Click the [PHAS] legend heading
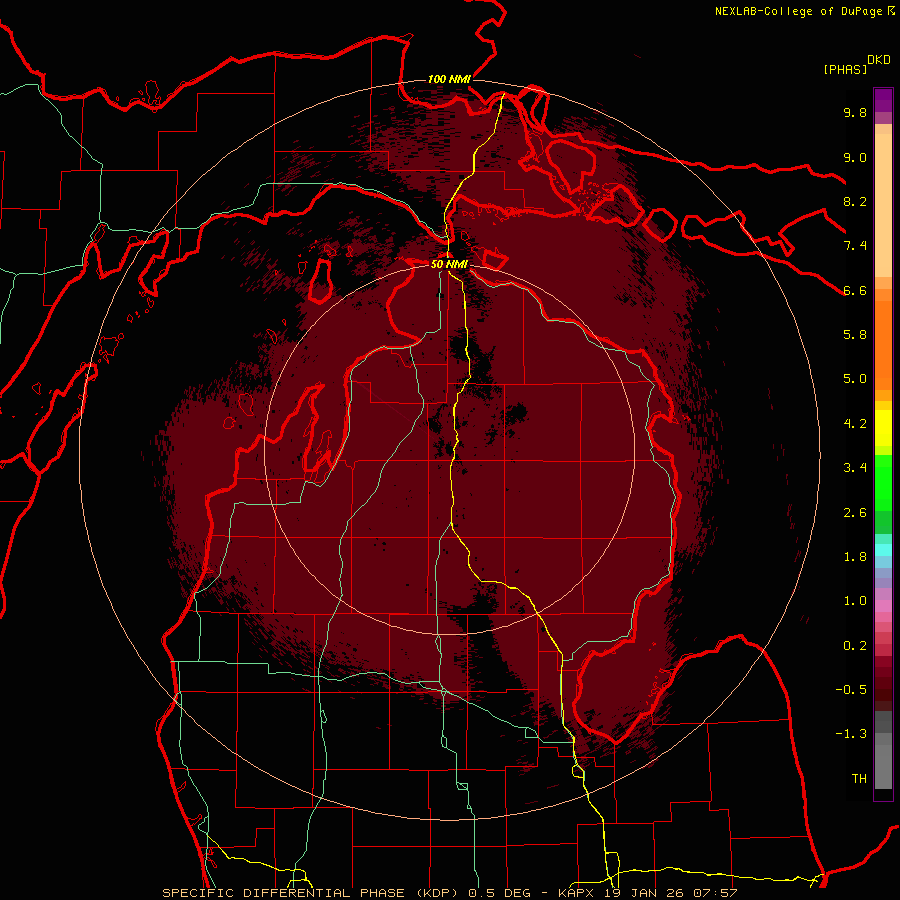Viewport: 900px width, 900px height. (x=845, y=70)
